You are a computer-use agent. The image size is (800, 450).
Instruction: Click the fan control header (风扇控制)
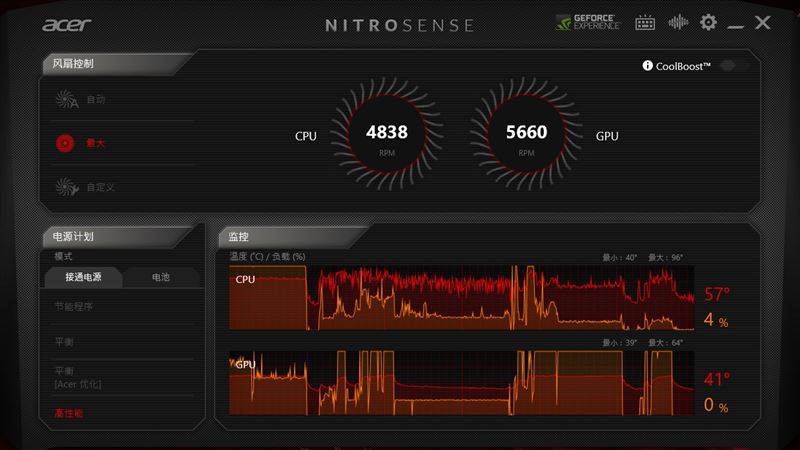click(73, 64)
